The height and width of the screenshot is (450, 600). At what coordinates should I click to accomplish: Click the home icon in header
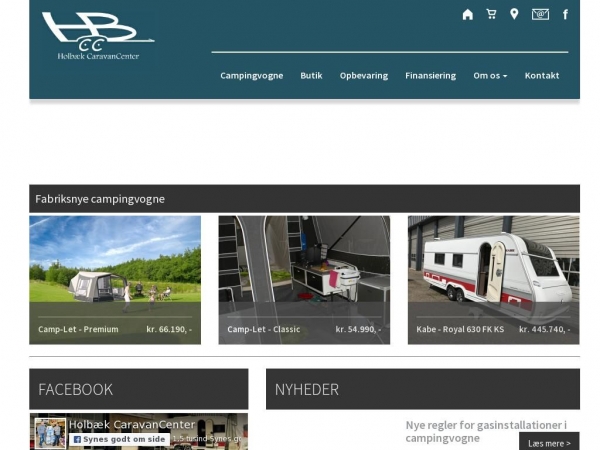(468, 15)
